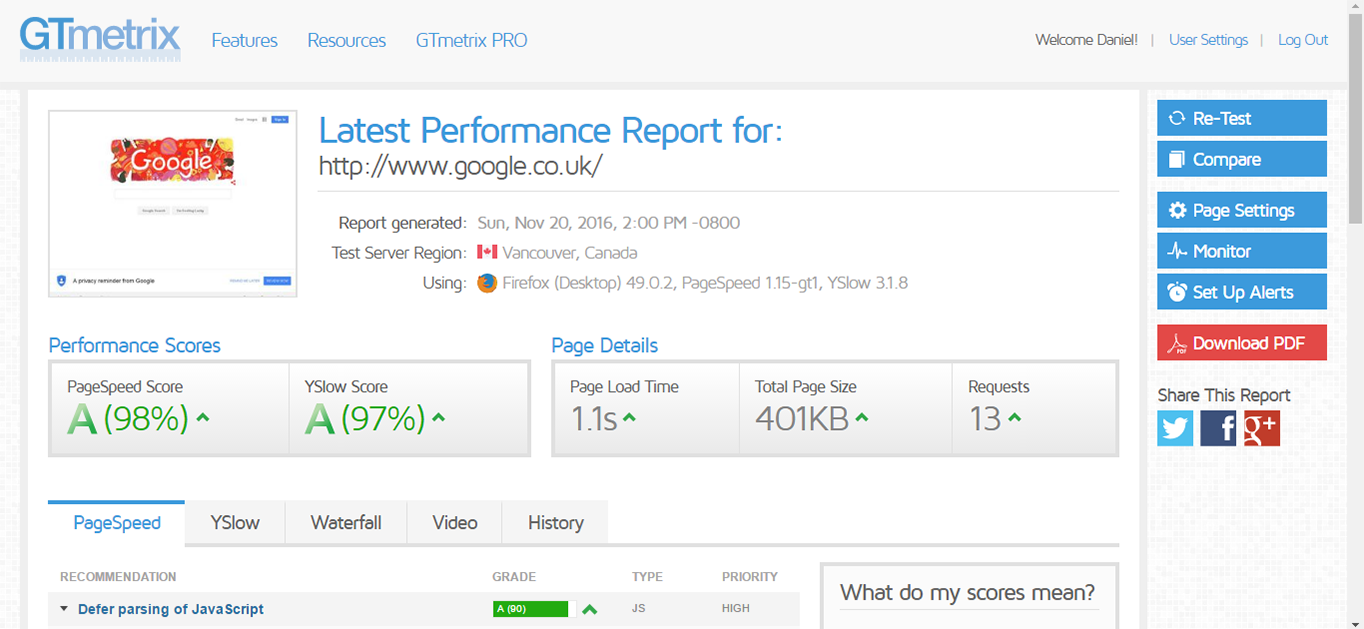Open the Waterfall tab

pyautogui.click(x=346, y=523)
